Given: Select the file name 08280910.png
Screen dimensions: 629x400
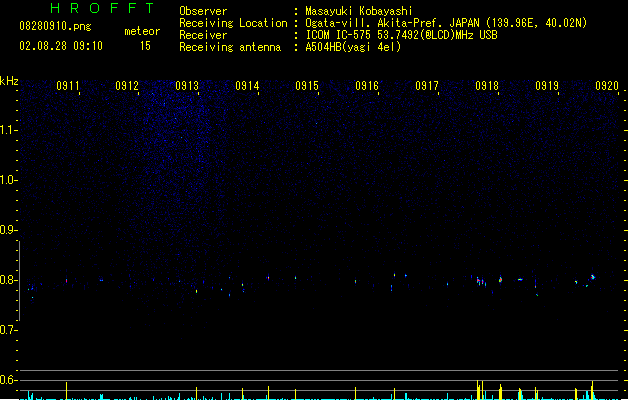Looking at the screenshot, I should click(x=55, y=26).
